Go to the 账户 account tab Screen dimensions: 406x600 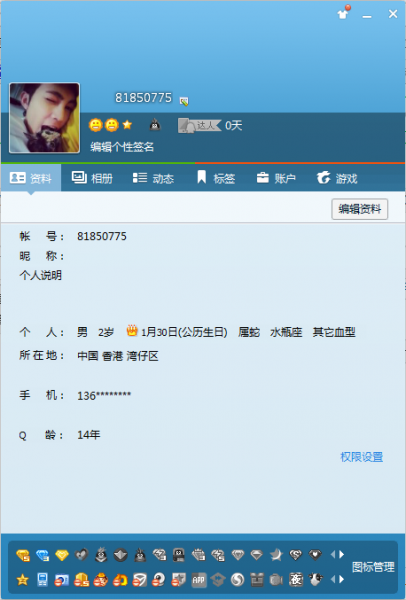[x=276, y=178]
